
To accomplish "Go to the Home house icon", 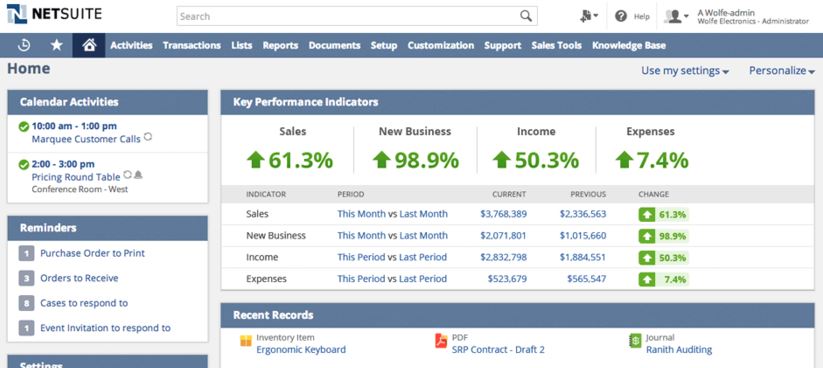I will point(89,46).
